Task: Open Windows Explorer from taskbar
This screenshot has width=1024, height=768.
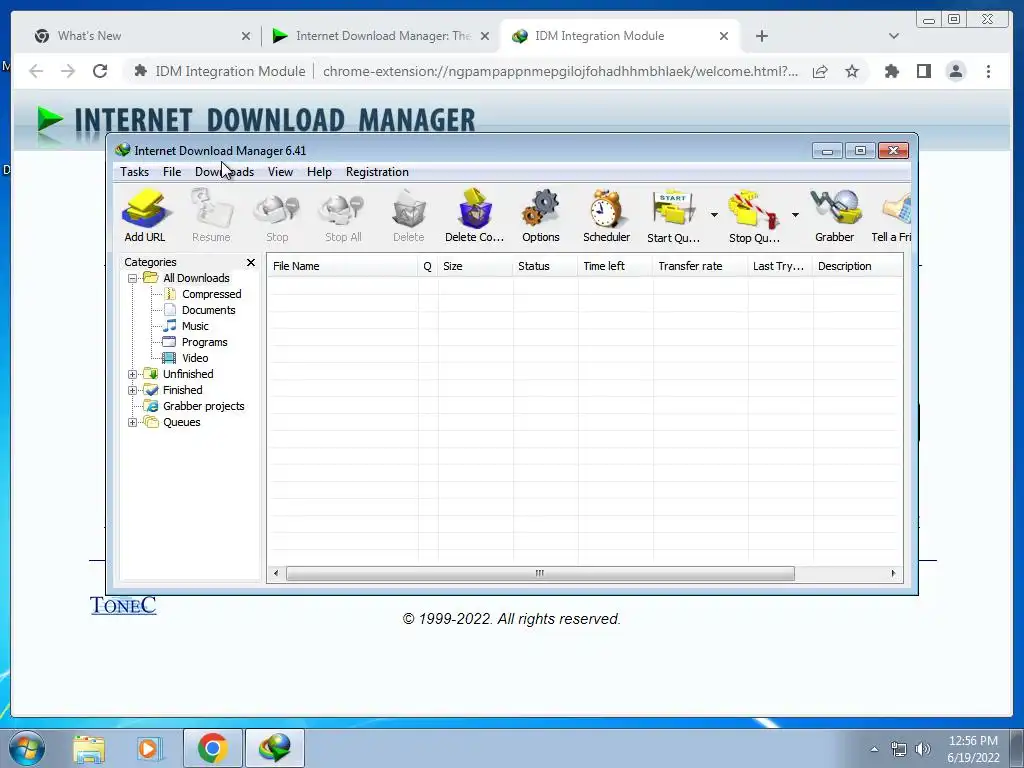Action: pos(89,749)
